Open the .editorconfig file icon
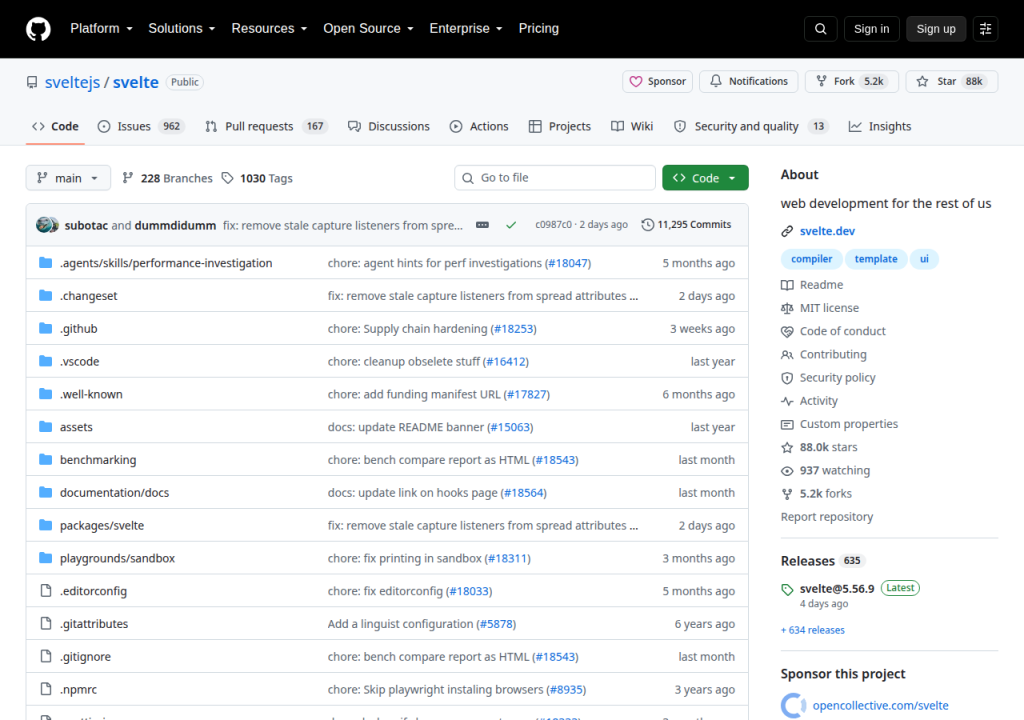1024x720 pixels. pos(45,591)
